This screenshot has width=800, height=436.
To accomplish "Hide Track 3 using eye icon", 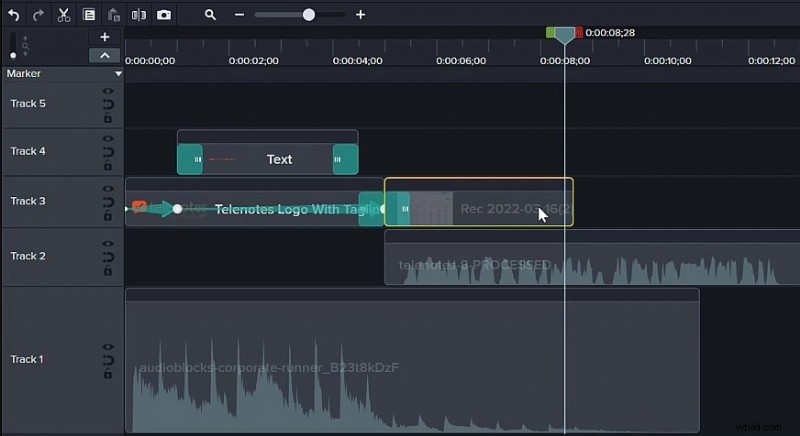I will click(x=108, y=189).
